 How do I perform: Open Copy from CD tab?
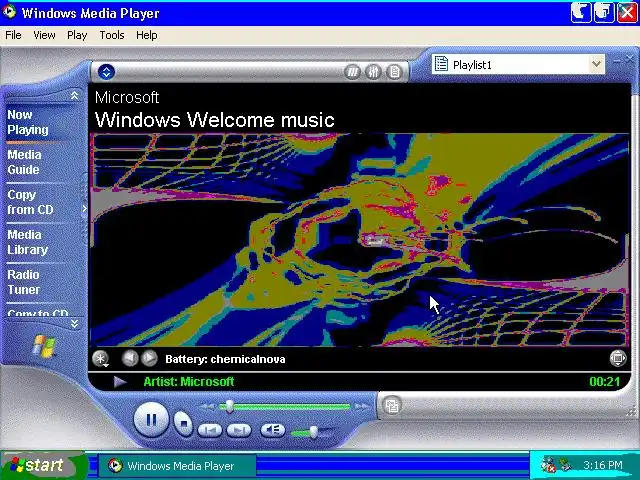(x=30, y=202)
